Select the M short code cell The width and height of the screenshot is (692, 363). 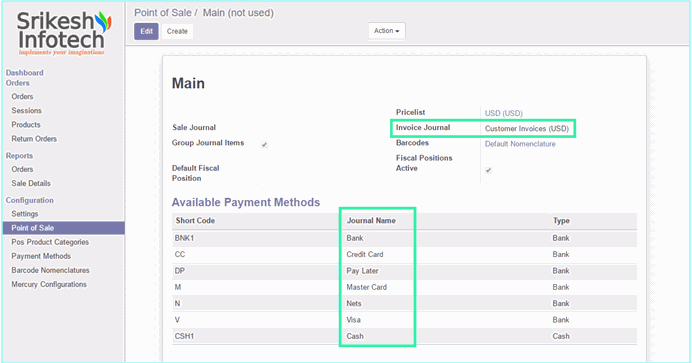(x=178, y=287)
